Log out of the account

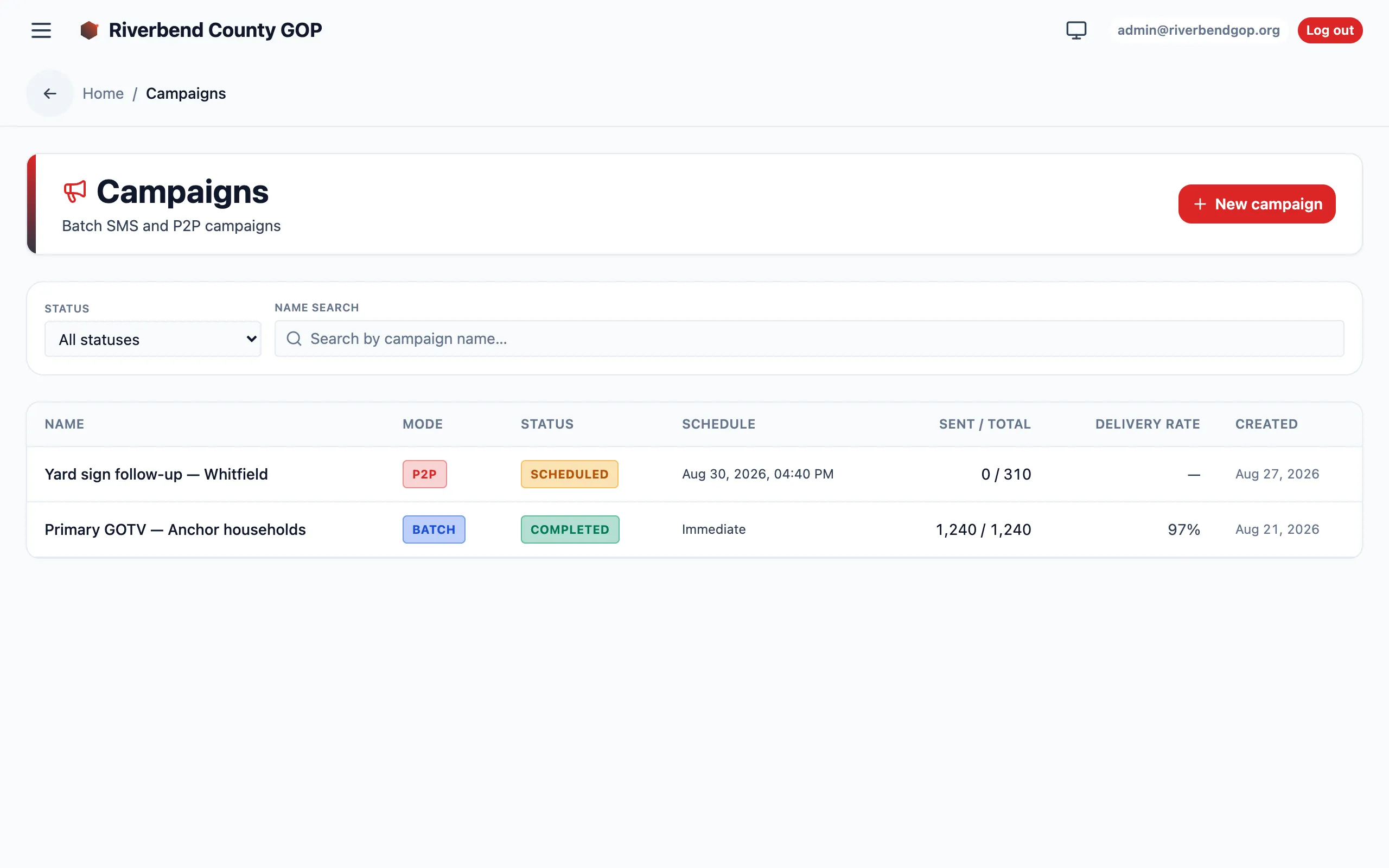click(x=1330, y=30)
